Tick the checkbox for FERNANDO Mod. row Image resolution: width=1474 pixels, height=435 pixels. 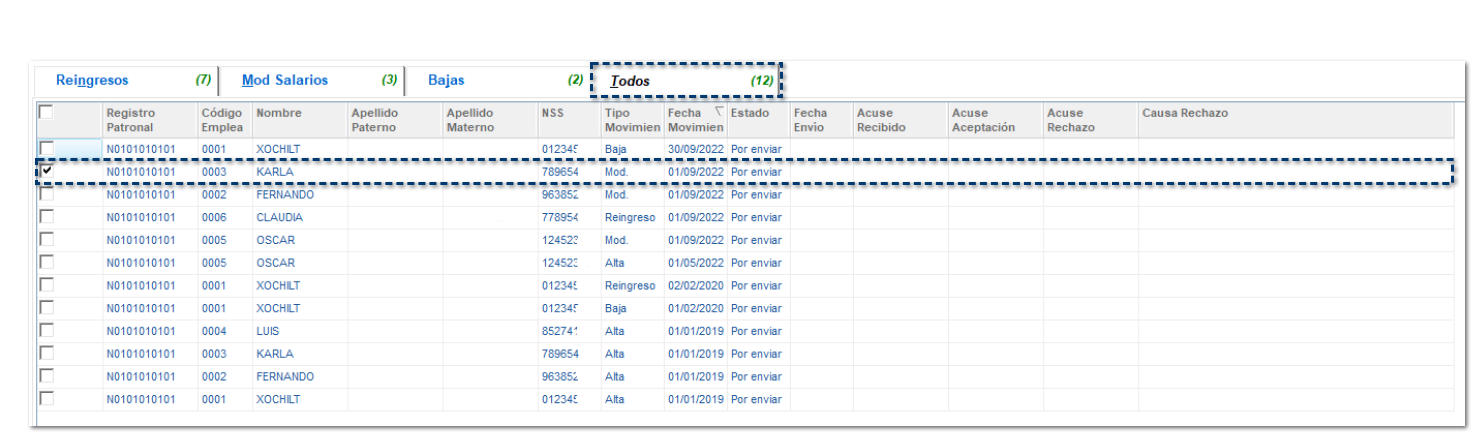click(x=46, y=195)
